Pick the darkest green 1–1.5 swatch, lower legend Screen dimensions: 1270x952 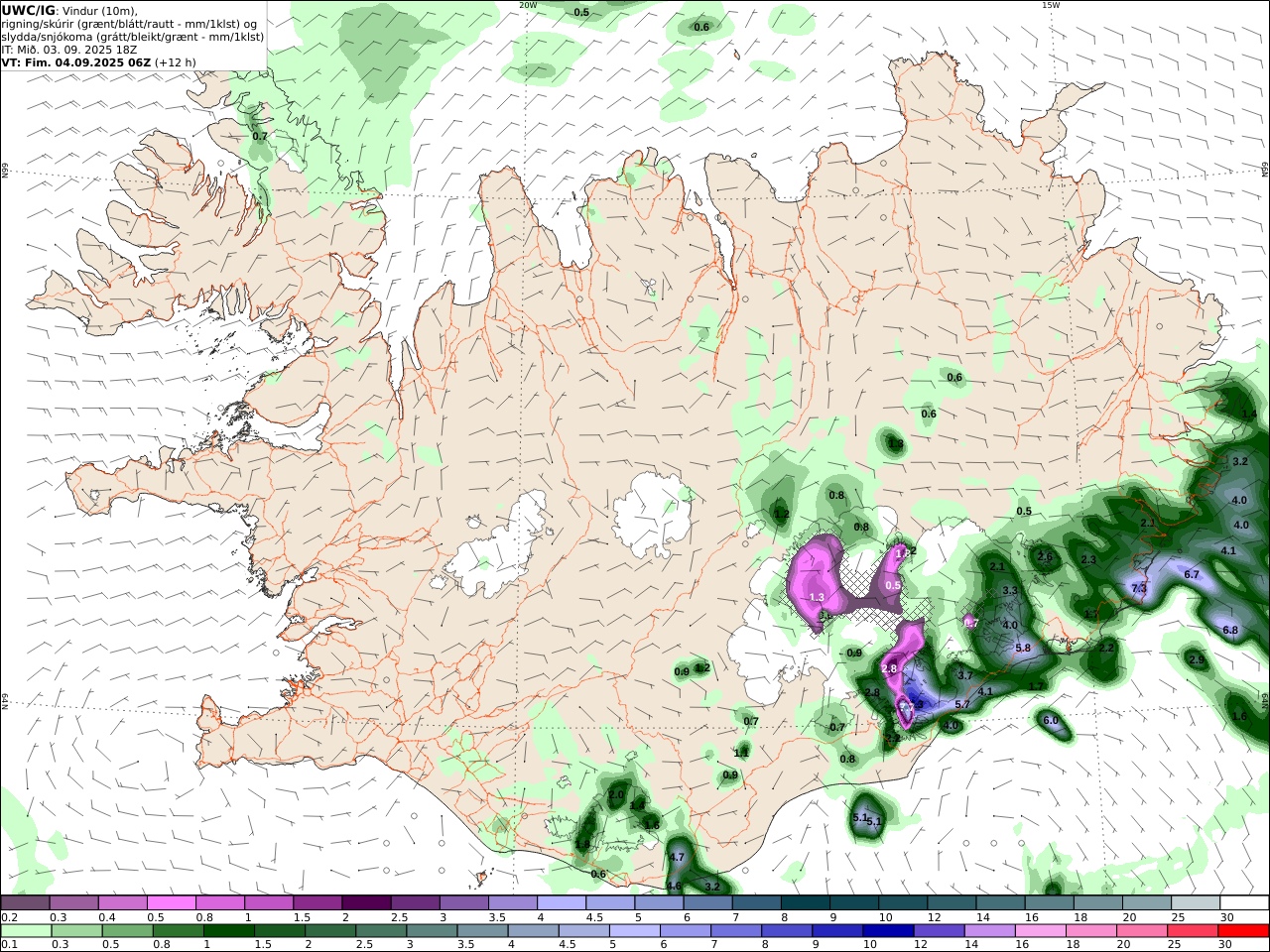click(x=228, y=930)
